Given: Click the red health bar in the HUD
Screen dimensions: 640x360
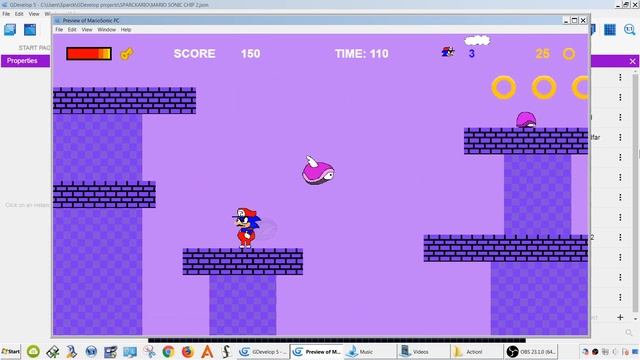Looking at the screenshot, I should coord(89,53).
